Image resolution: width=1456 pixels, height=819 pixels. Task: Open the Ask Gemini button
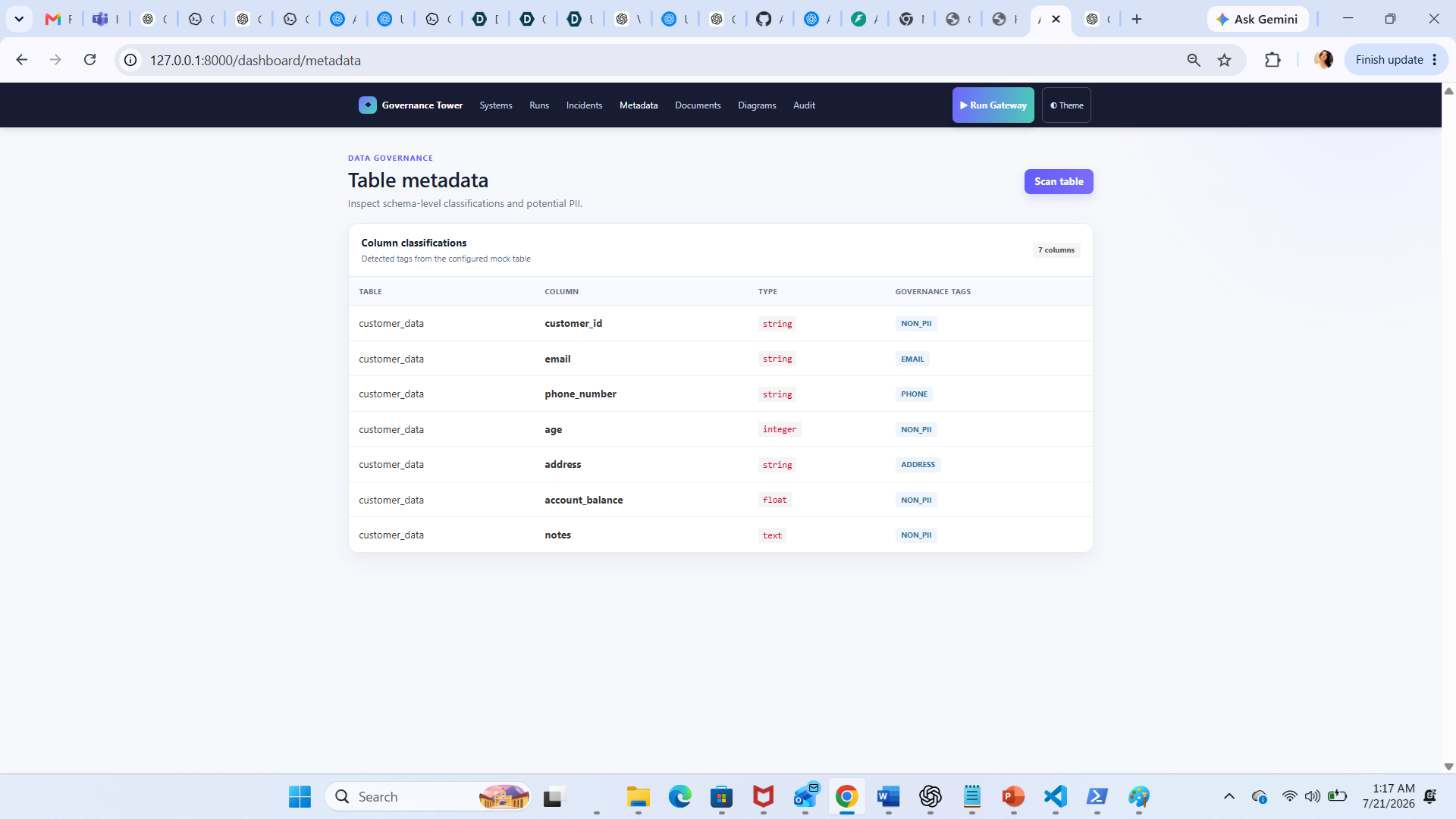pyautogui.click(x=1258, y=19)
